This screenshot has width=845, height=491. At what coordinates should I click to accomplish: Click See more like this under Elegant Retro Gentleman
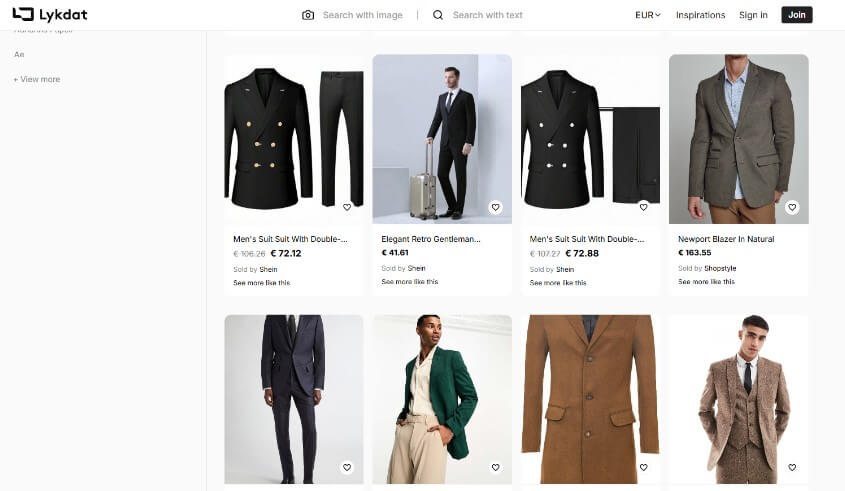click(409, 282)
